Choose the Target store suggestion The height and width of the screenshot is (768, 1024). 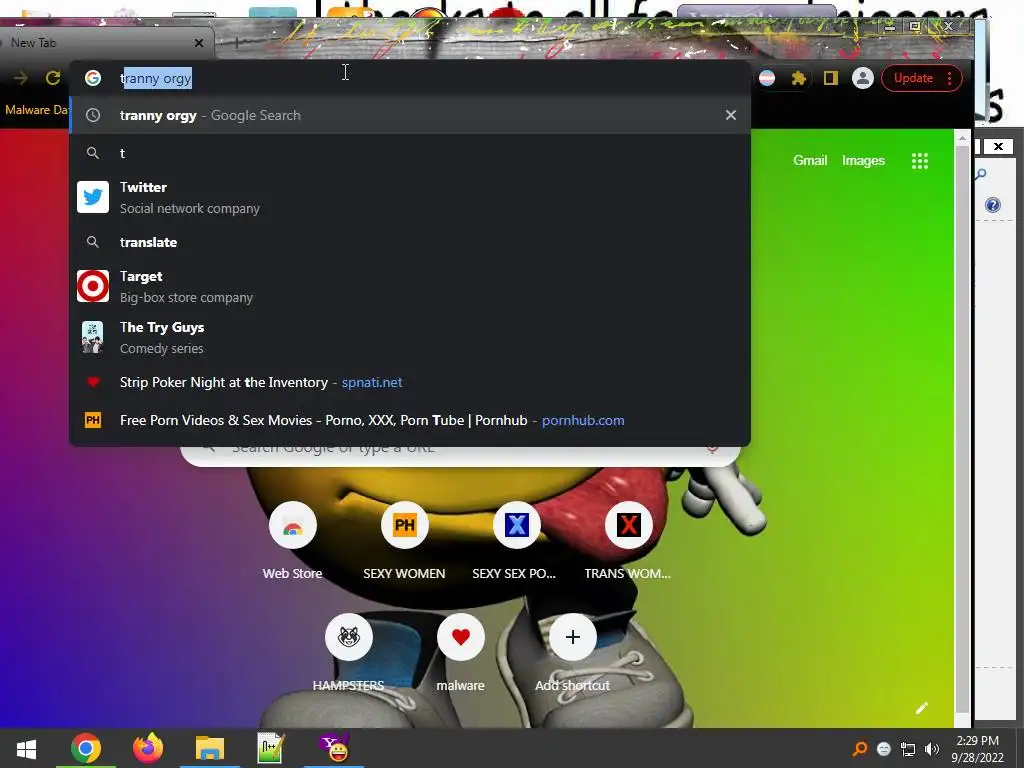[x=409, y=286]
